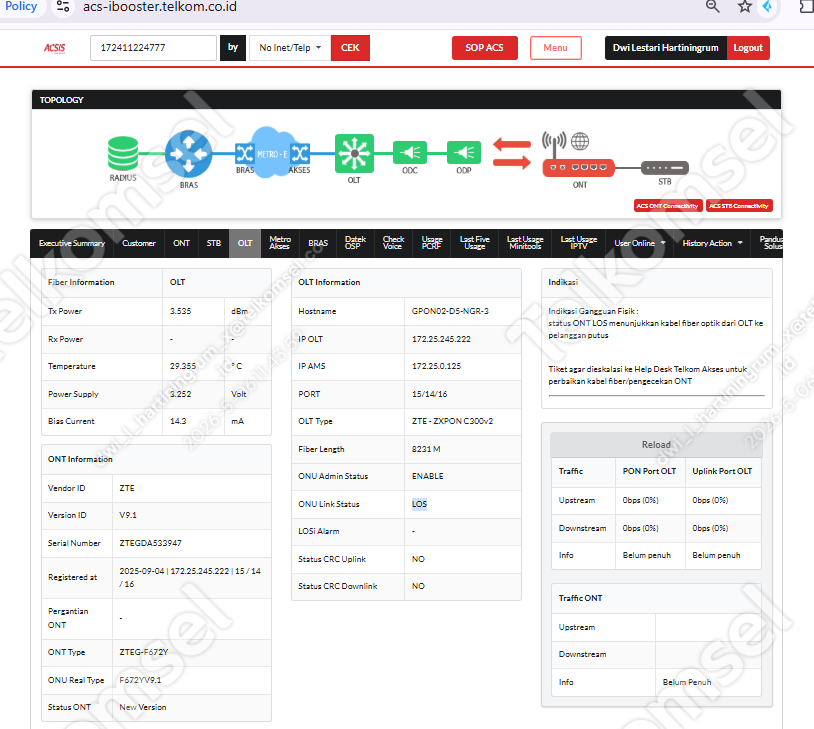
Task: Open the Last Usage Minitools tab
Action: tap(525, 243)
